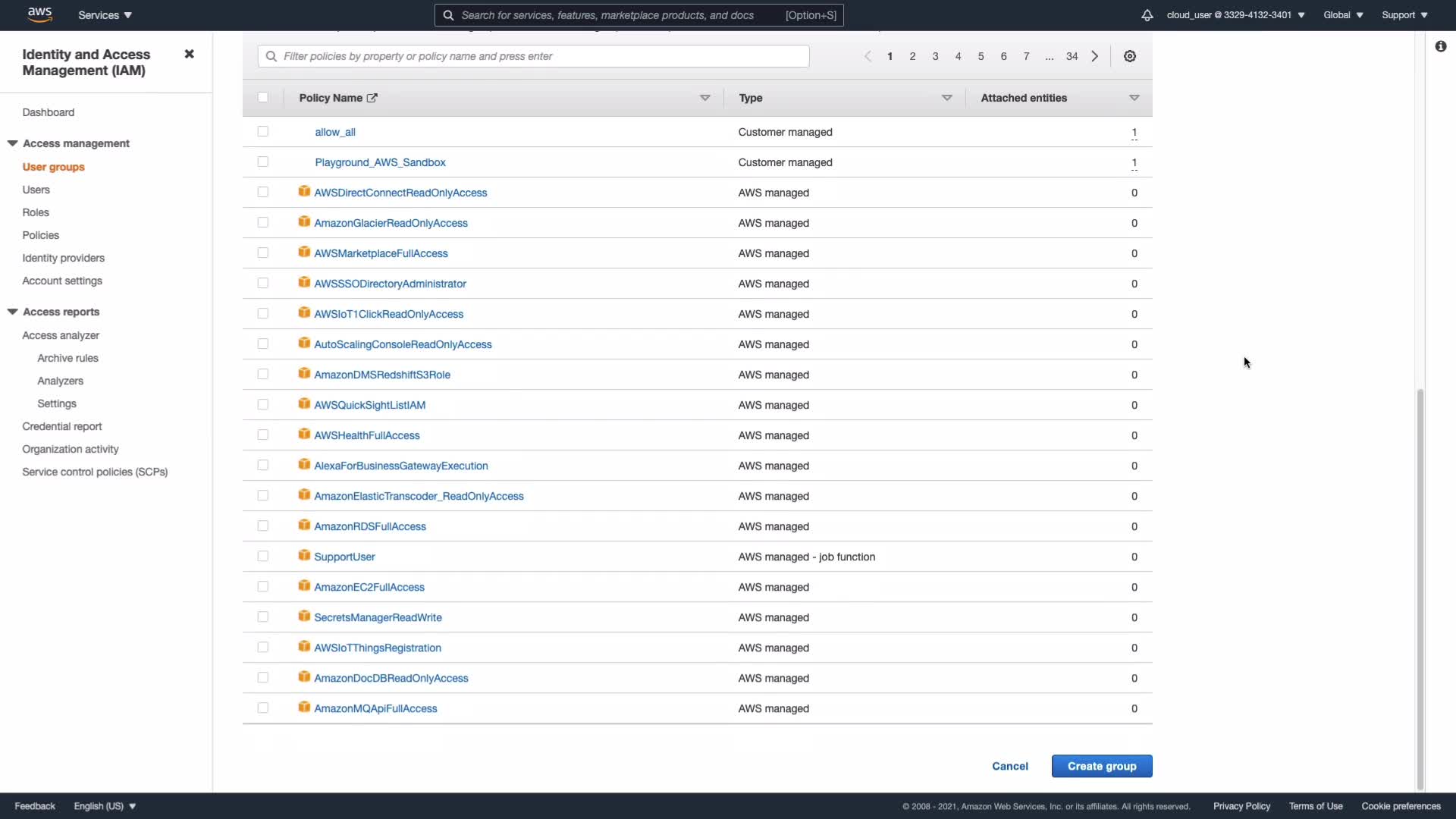Click the Policy Name external link icon
Screen dimensions: 1456x819
pyautogui.click(x=372, y=98)
